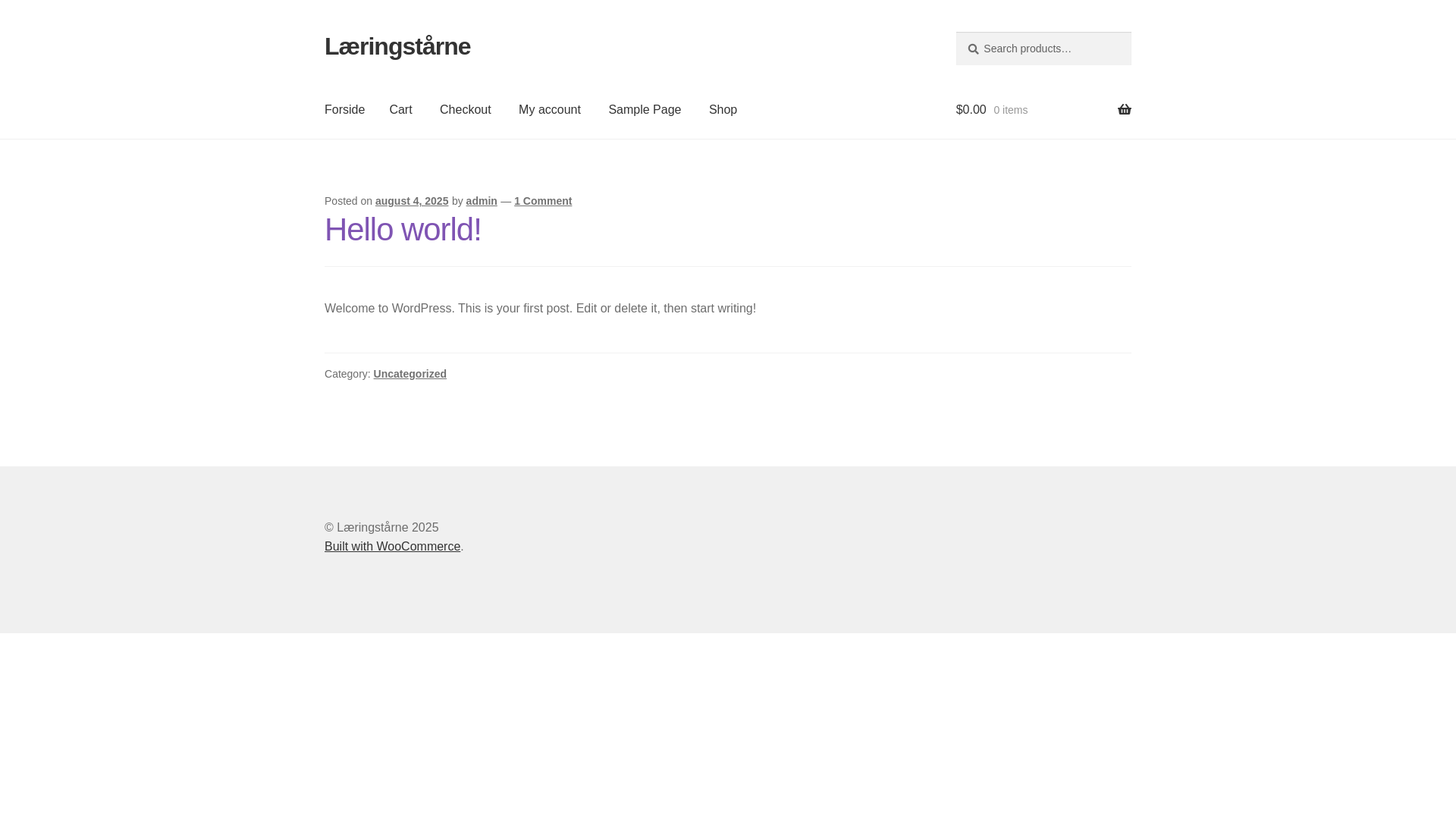
Task: Focus the Search products field
Action: pyautogui.click(x=1043, y=49)
